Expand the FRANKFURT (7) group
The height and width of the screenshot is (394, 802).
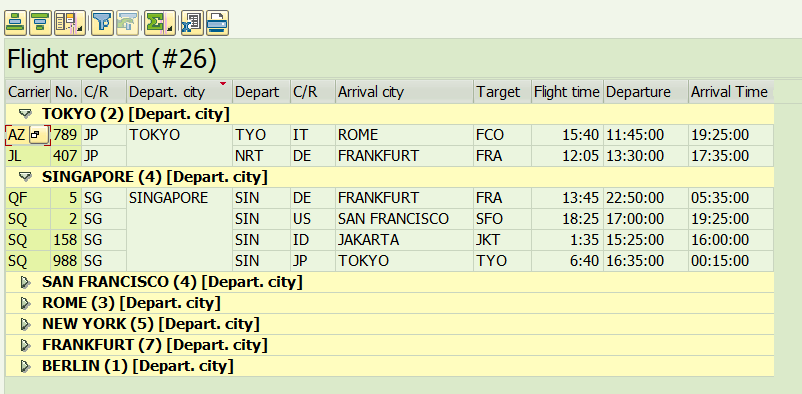coord(25,345)
